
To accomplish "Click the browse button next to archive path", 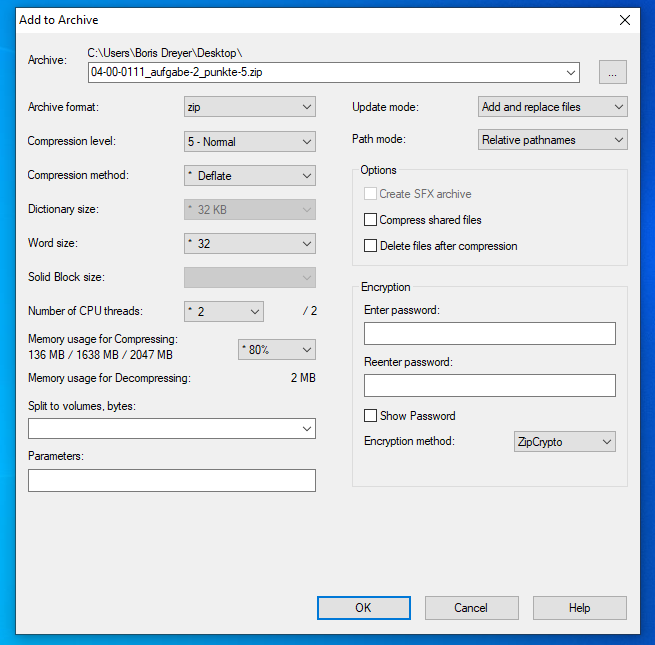I will click(x=613, y=72).
